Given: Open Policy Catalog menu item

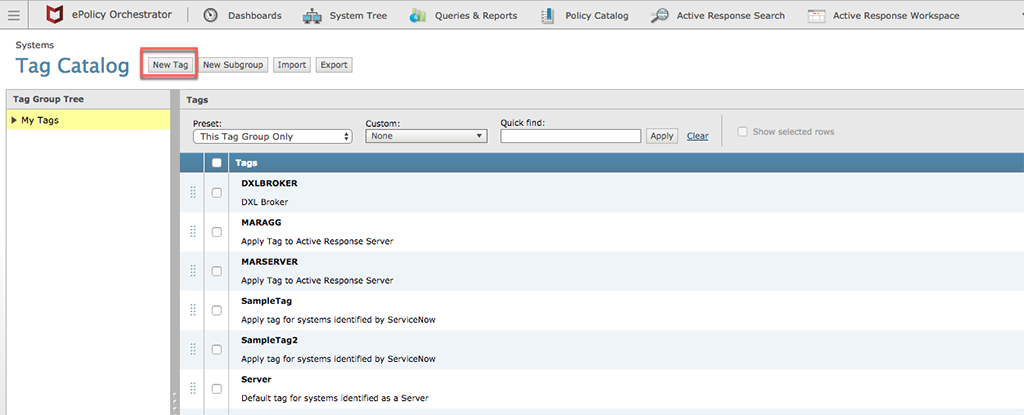Looking at the screenshot, I should [x=597, y=16].
